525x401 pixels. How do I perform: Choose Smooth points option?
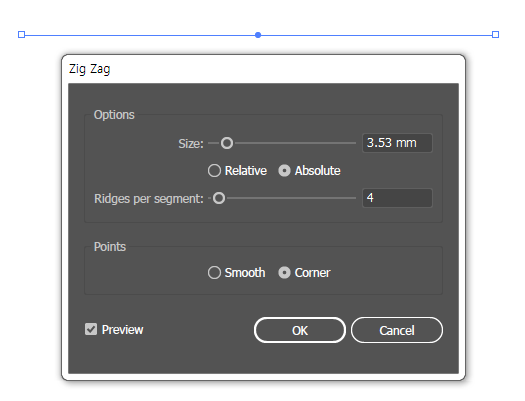pyautogui.click(x=214, y=273)
